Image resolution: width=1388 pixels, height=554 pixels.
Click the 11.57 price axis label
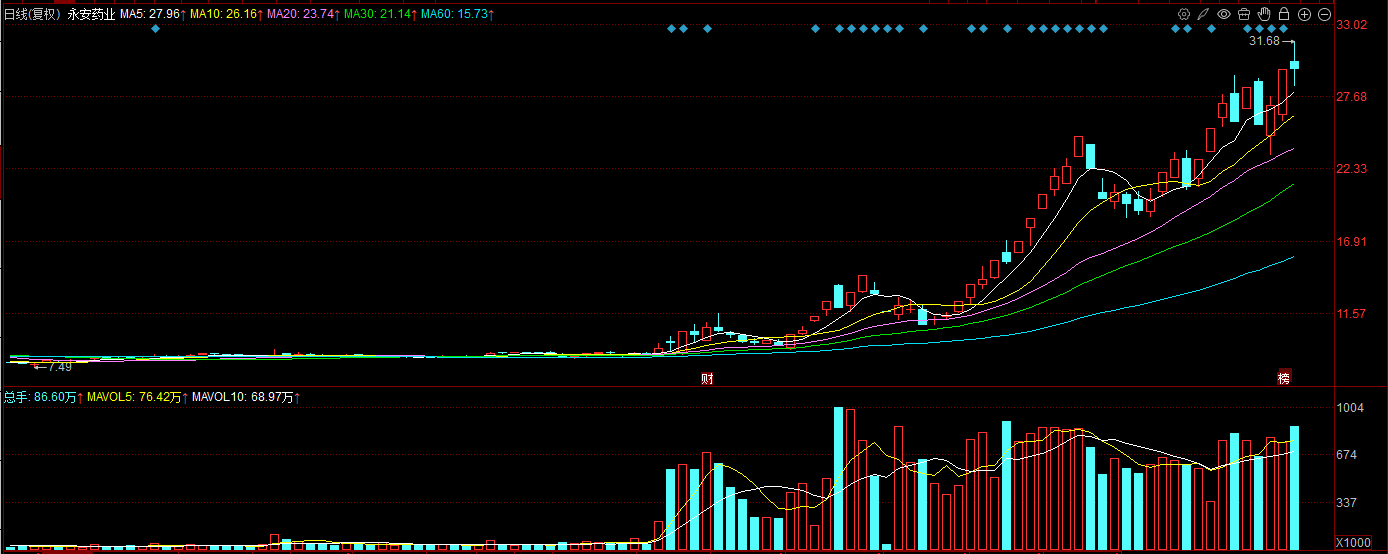pos(1353,314)
